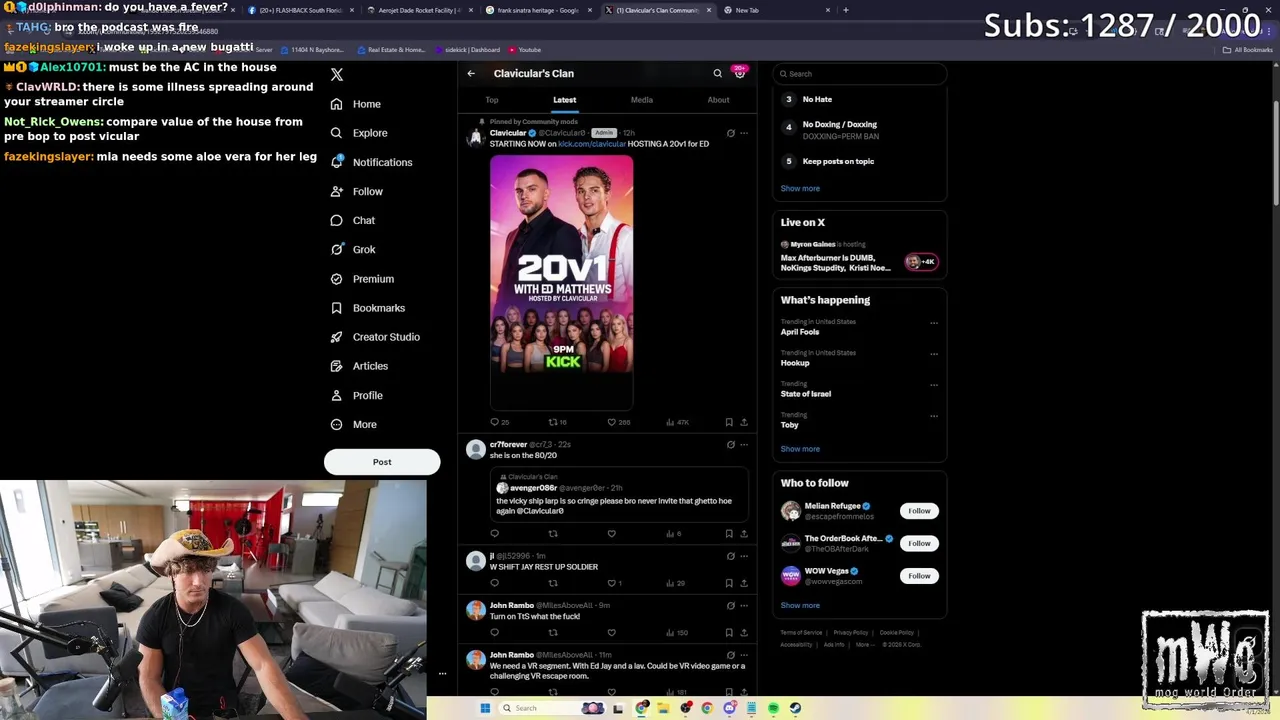Open Grok icon on Clavicular's pinned post
The width and height of the screenshot is (1280, 720).
(730, 133)
